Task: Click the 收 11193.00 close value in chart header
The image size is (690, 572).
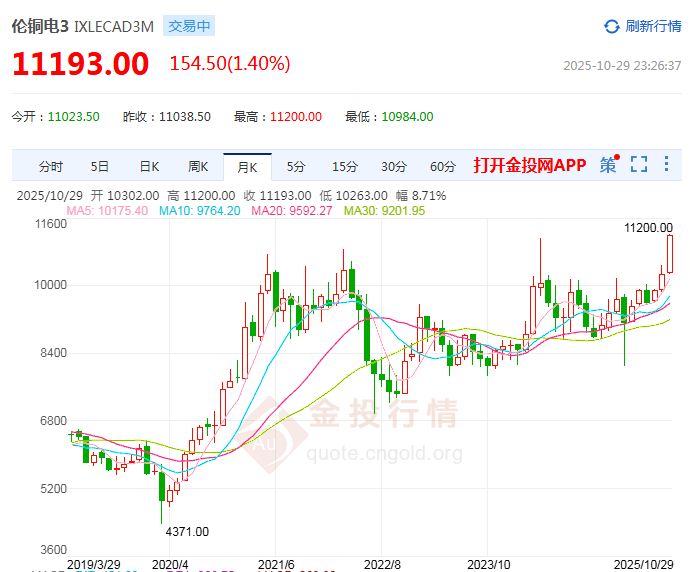Action: 277,196
